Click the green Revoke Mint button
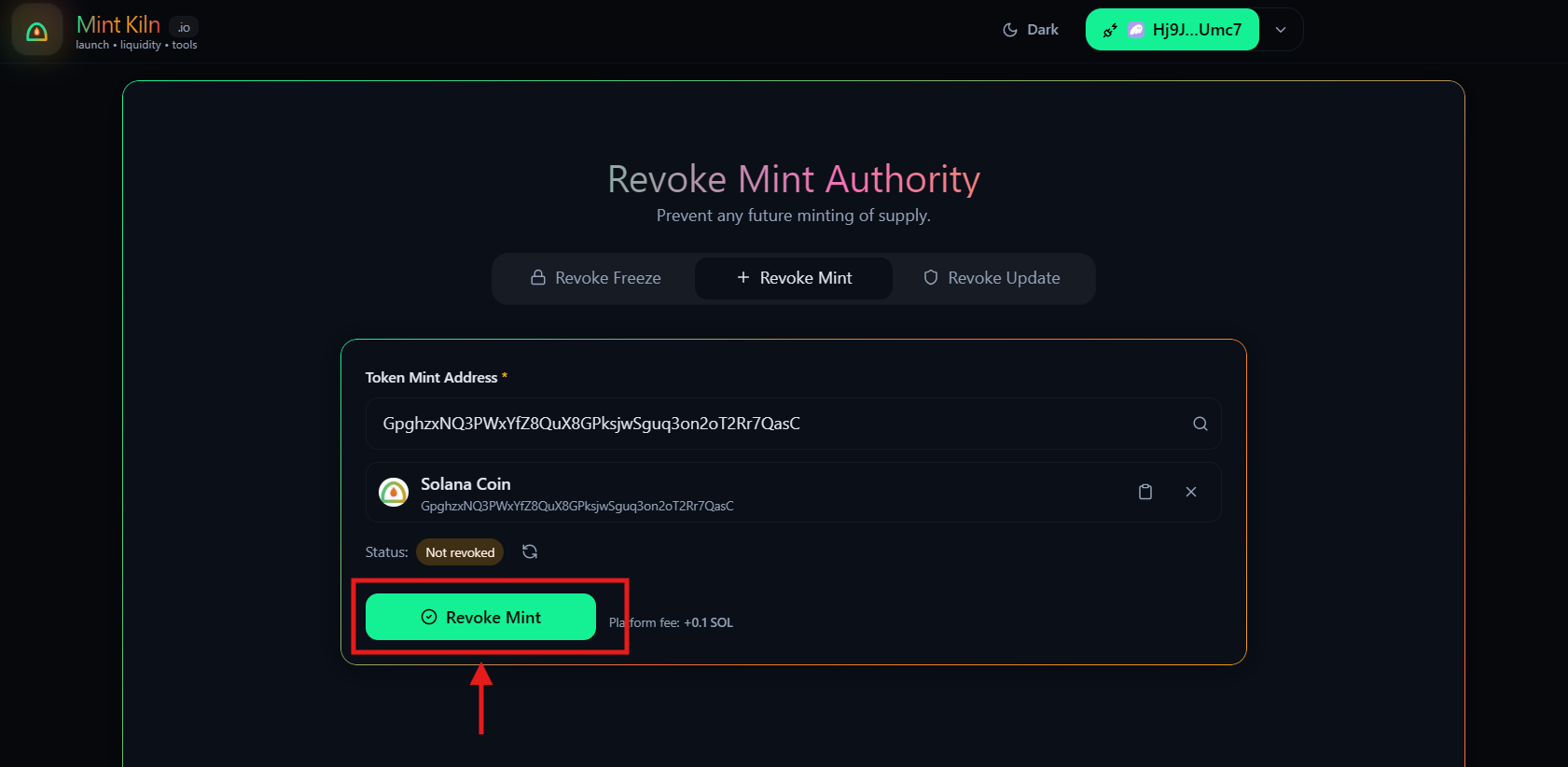 [480, 617]
